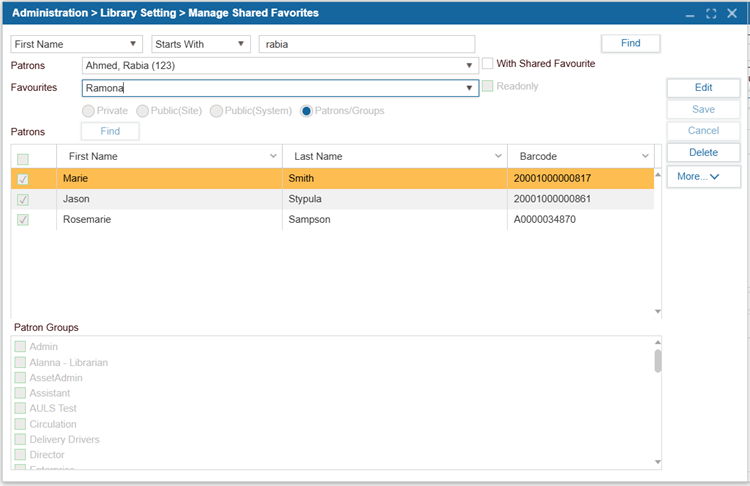
Task: Click Patron Groups list scrollbar thumb
Action: (658, 361)
